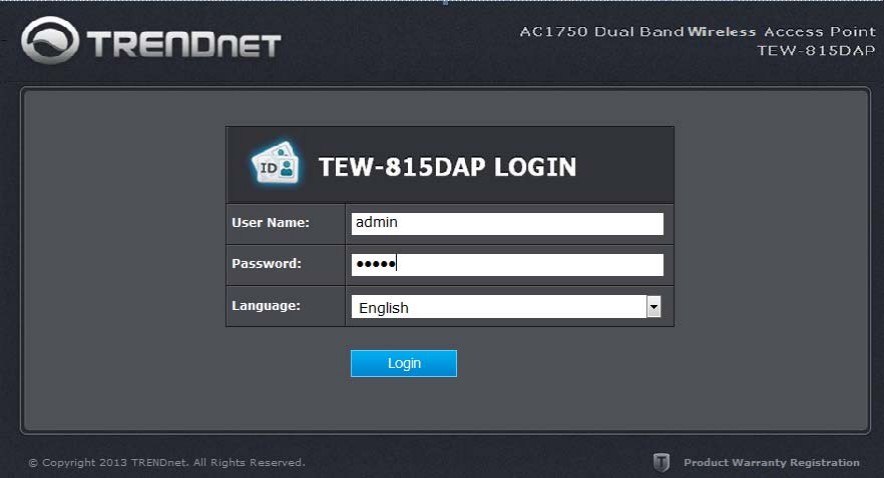The height and width of the screenshot is (478, 884).
Task: Click the TEW-815DAP model text top right
Action: [x=816, y=51]
